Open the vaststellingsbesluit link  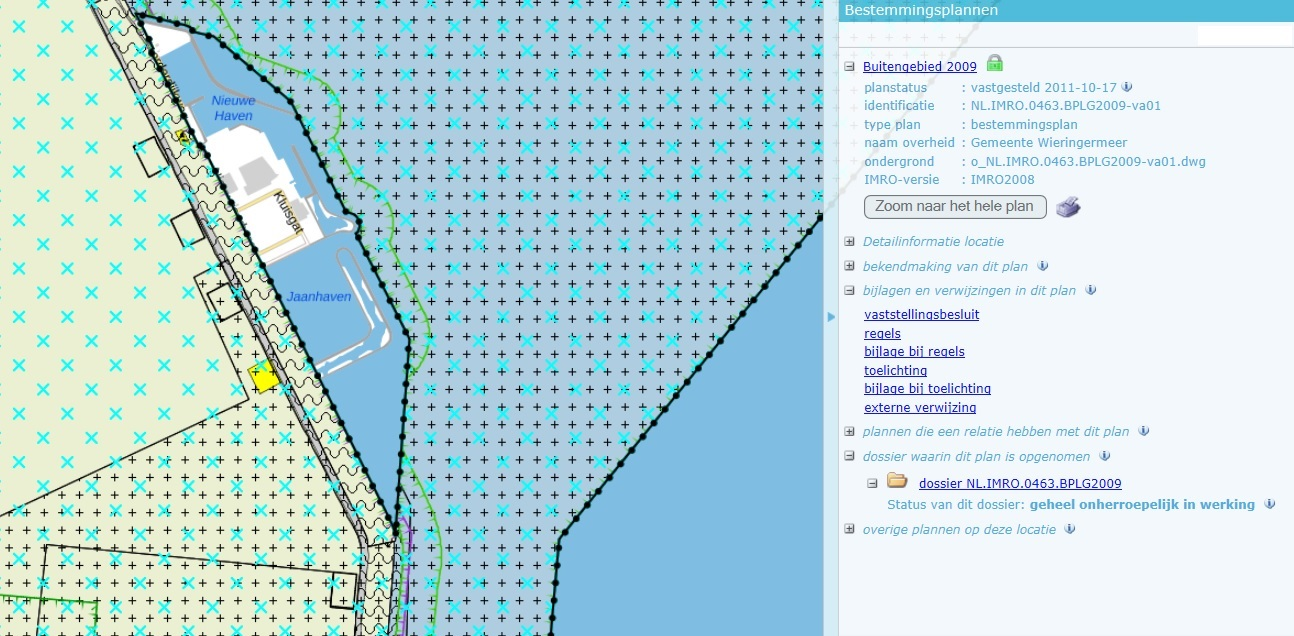coord(921,315)
